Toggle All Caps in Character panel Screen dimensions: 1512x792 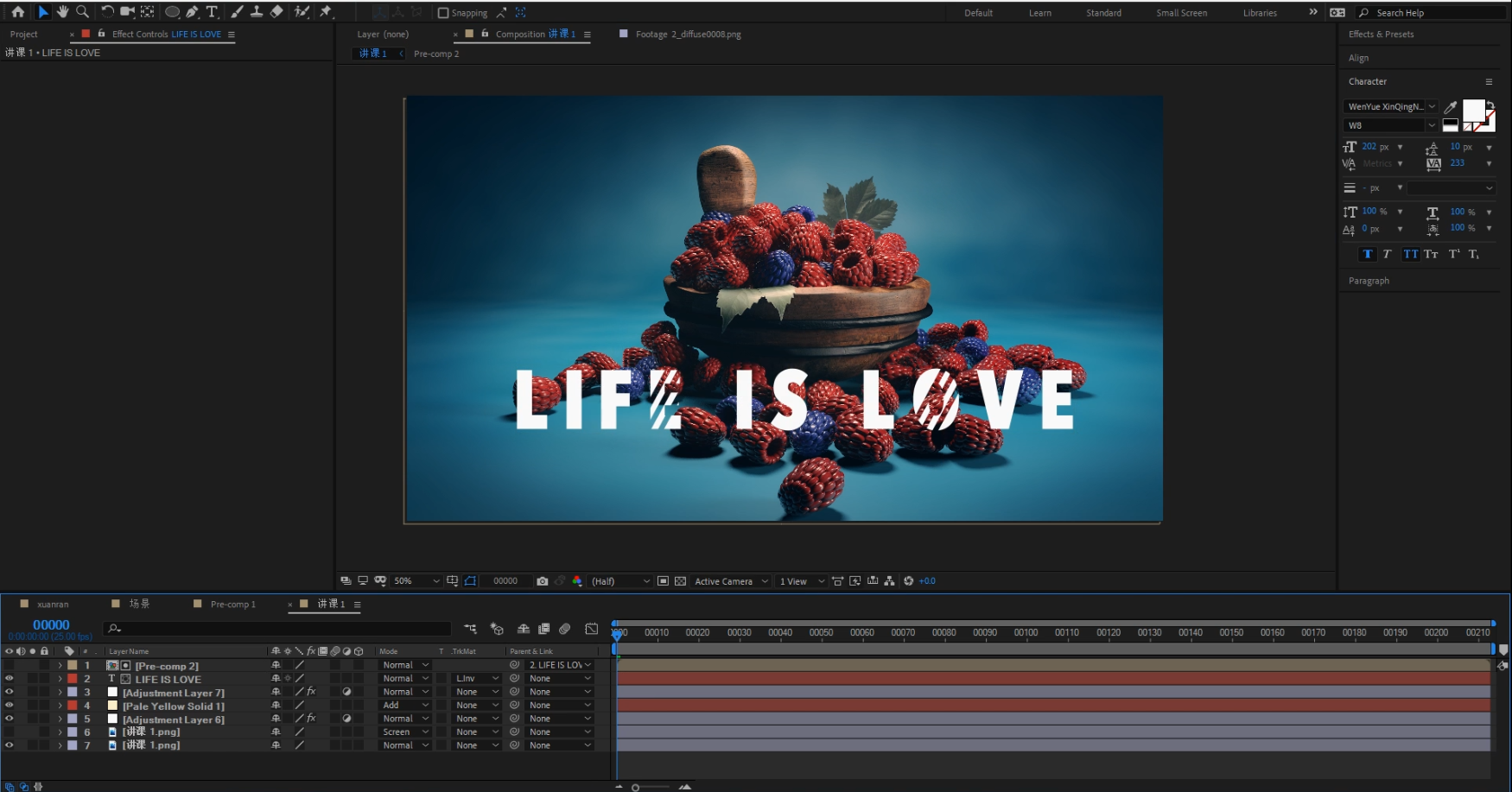coord(1410,254)
